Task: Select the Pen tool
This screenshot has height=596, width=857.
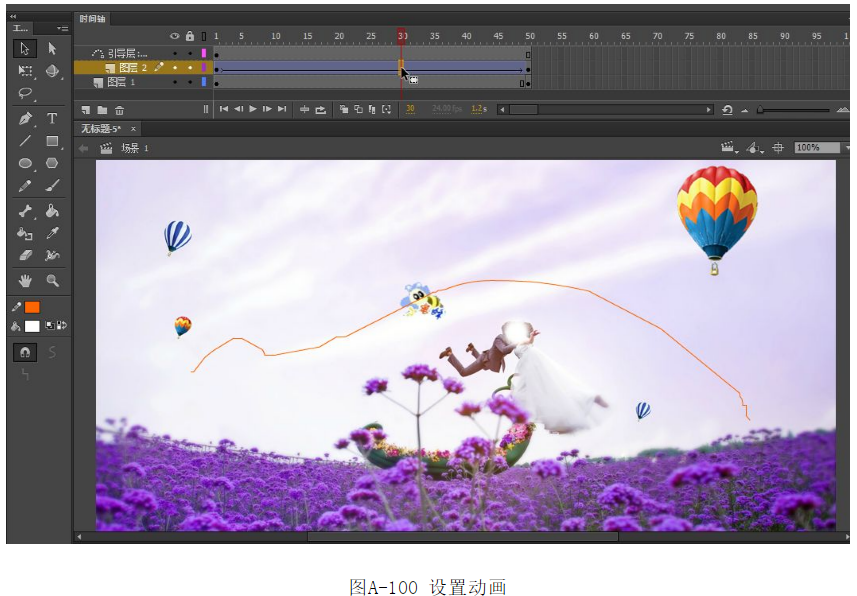Action: click(26, 118)
